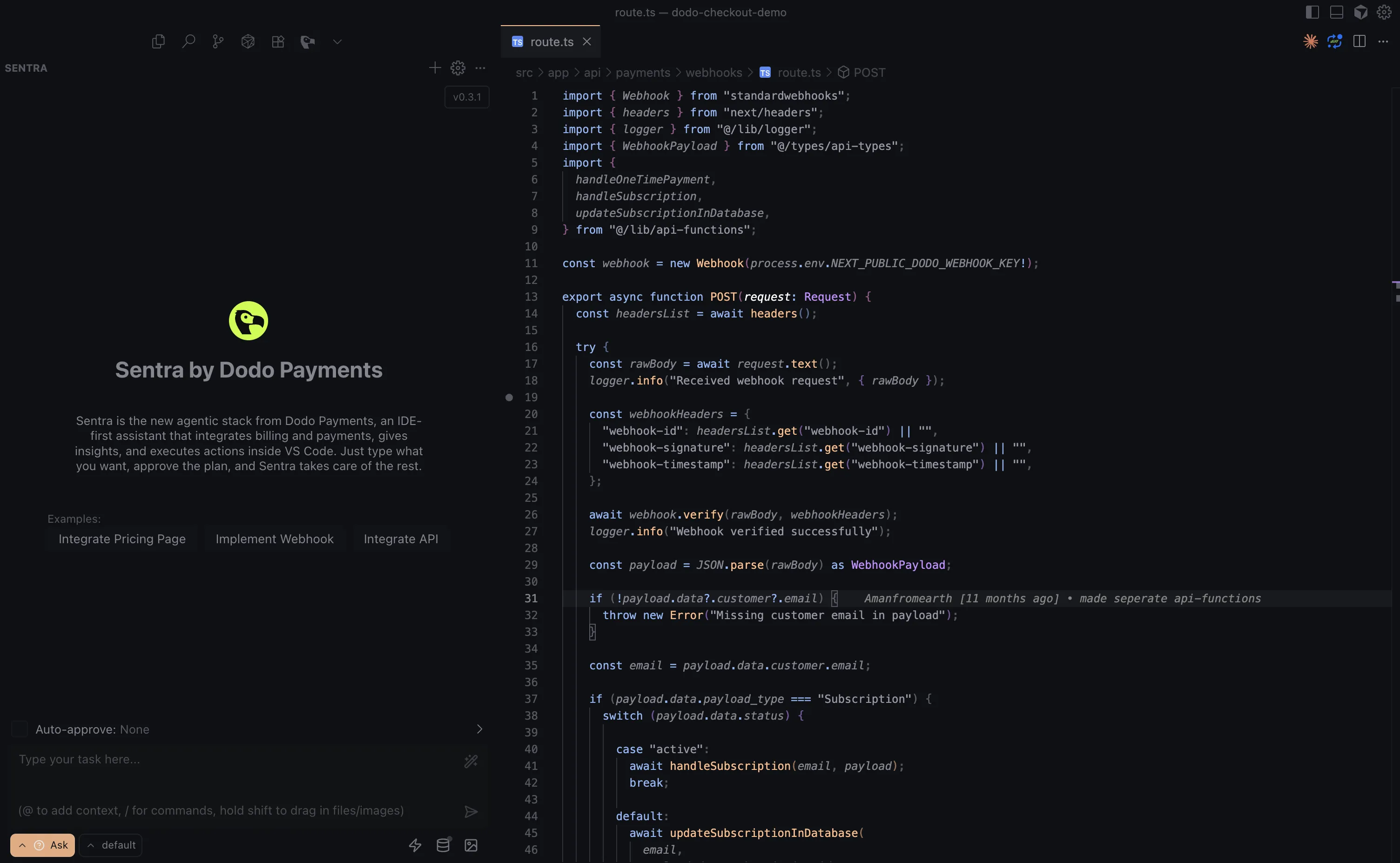
Task: Click the Implement Webhook example button
Action: tap(275, 538)
